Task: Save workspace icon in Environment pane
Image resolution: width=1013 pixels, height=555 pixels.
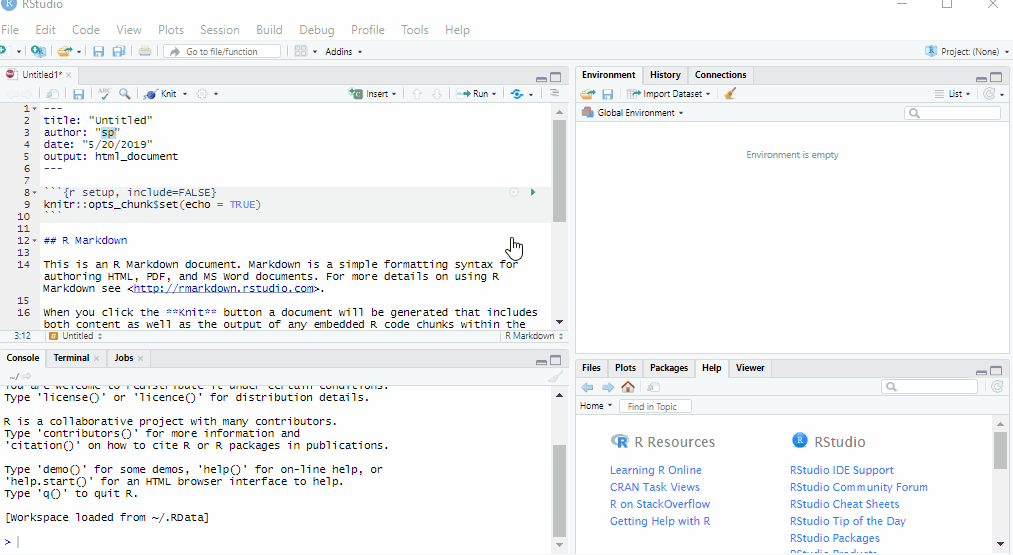Action: click(x=607, y=94)
